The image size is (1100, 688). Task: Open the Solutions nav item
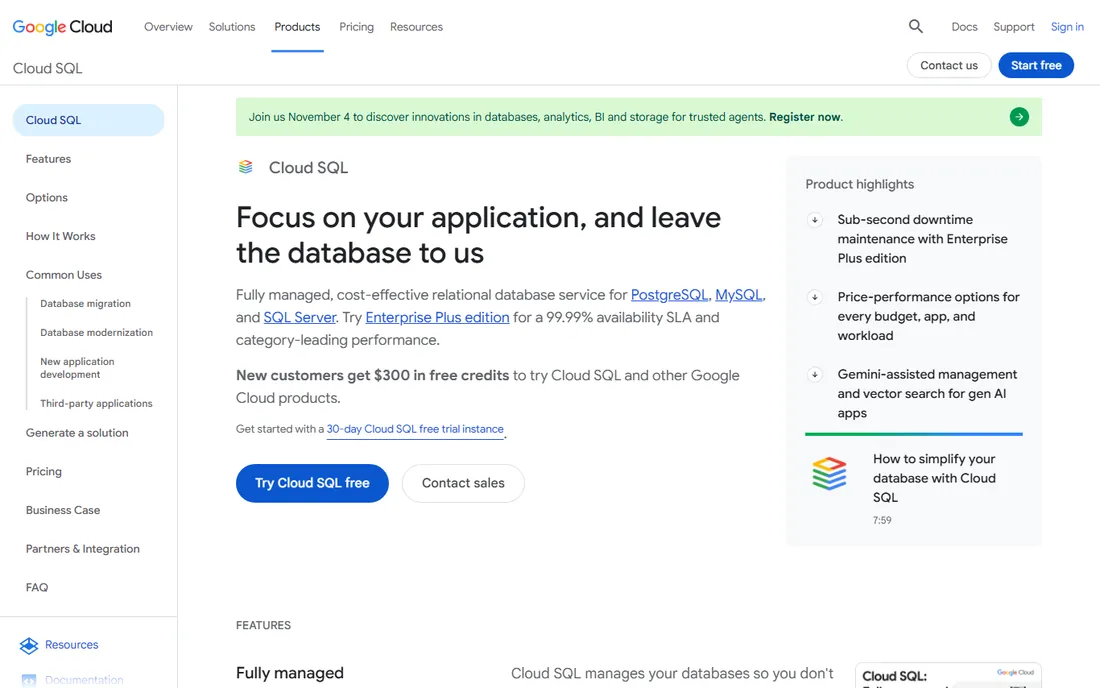click(232, 27)
